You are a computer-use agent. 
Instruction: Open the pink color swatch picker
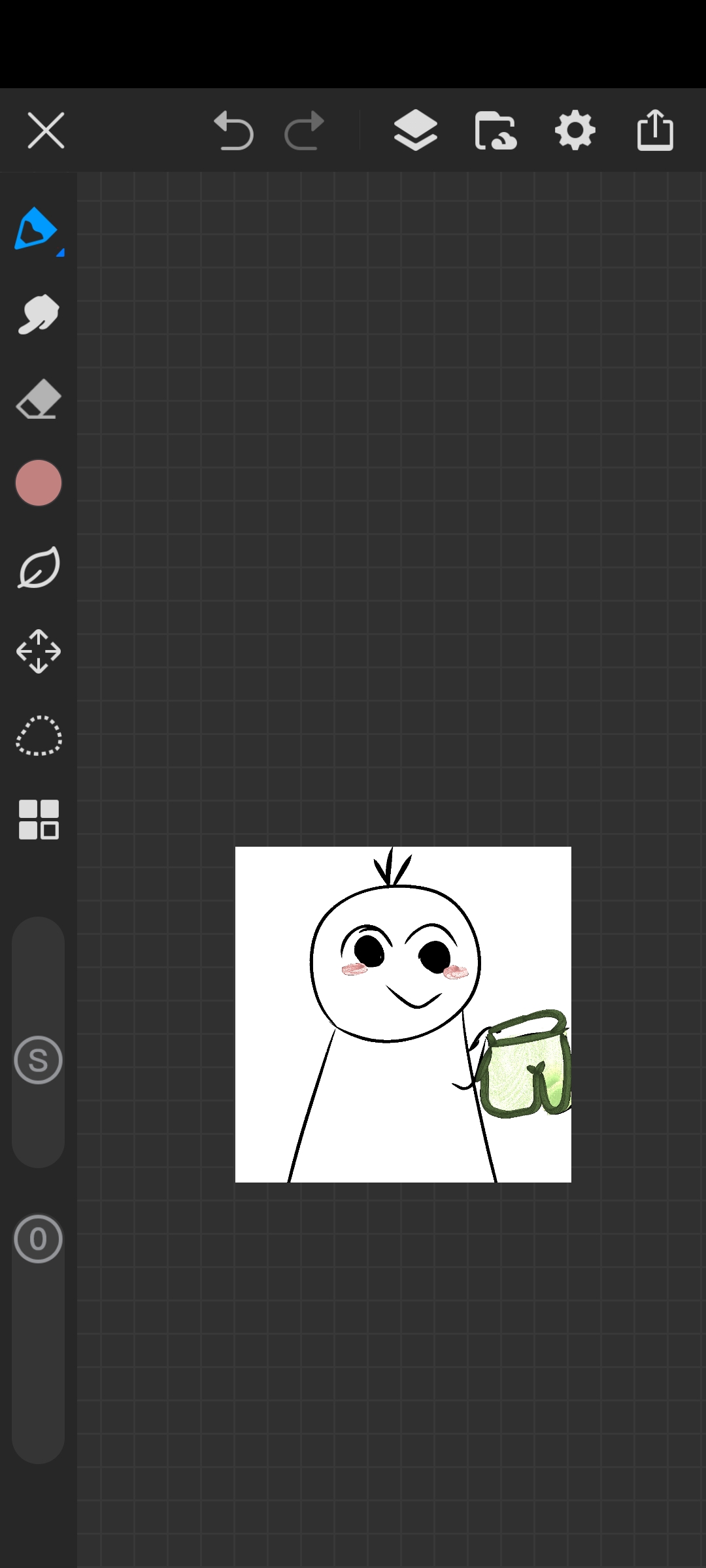point(39,483)
